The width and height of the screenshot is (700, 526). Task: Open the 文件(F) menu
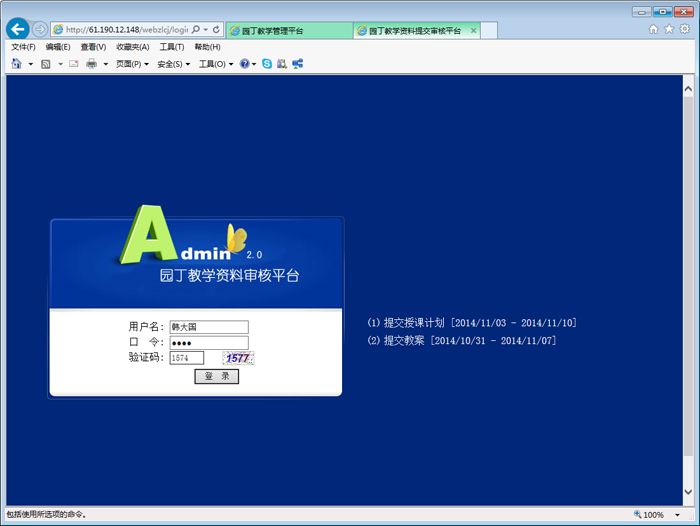[x=23, y=47]
